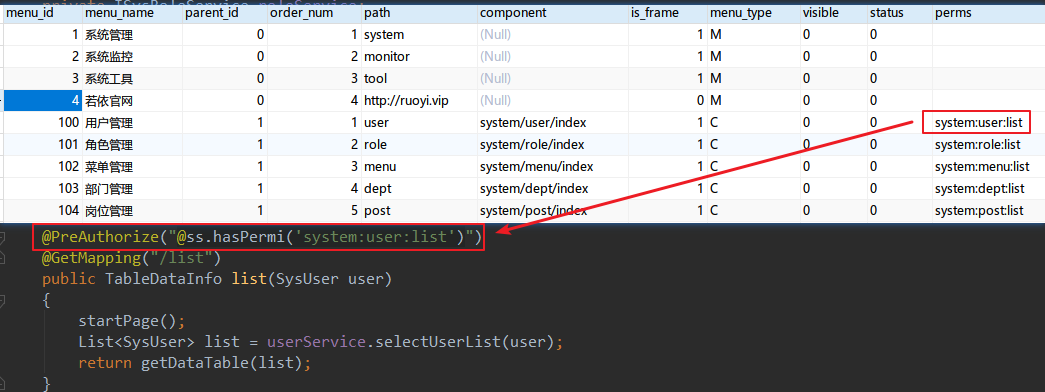The image size is (1045, 392).
Task: Click component cell system/role/index
Action: [x=552, y=145]
